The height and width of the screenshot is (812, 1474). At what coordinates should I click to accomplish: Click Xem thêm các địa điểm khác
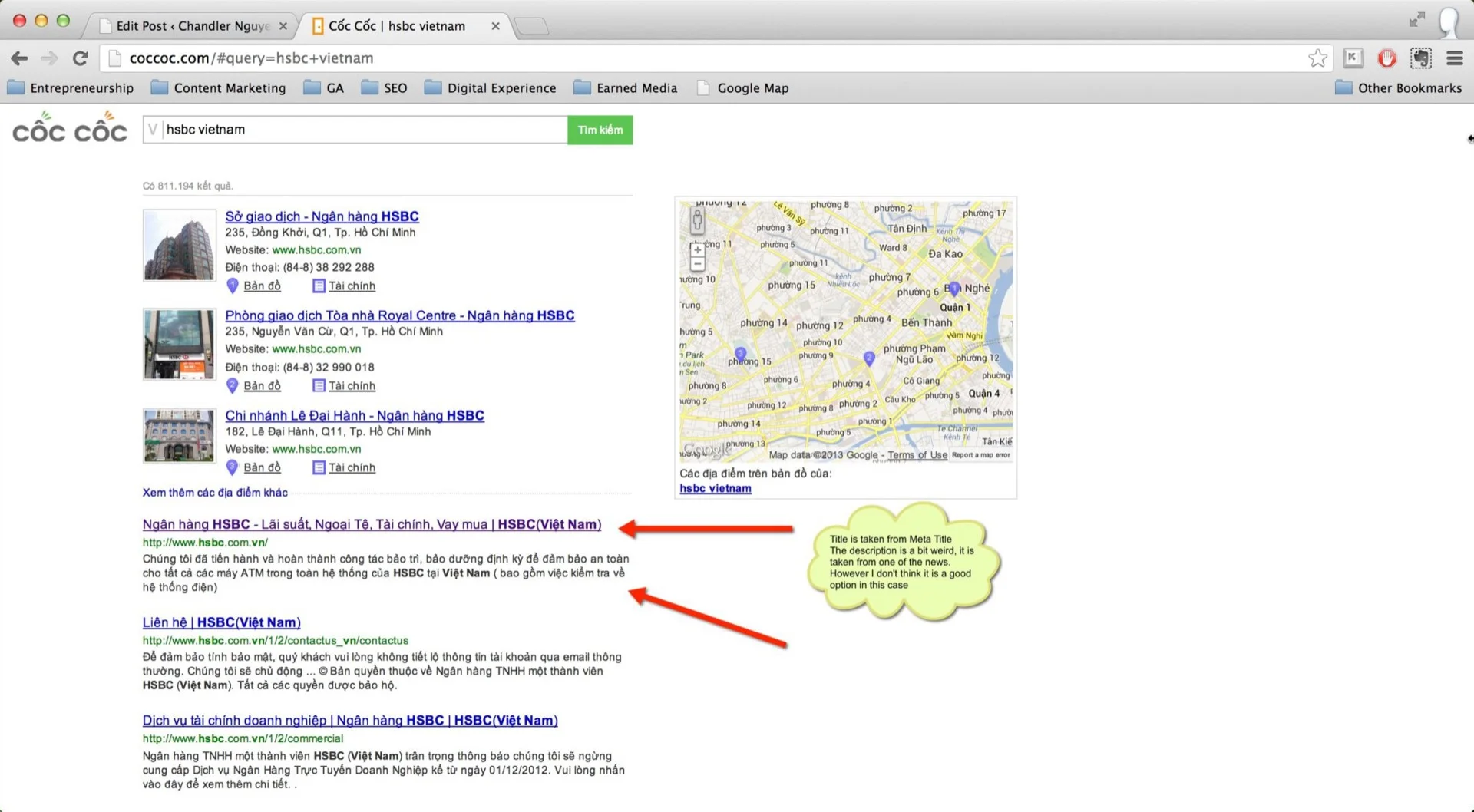tap(215, 493)
